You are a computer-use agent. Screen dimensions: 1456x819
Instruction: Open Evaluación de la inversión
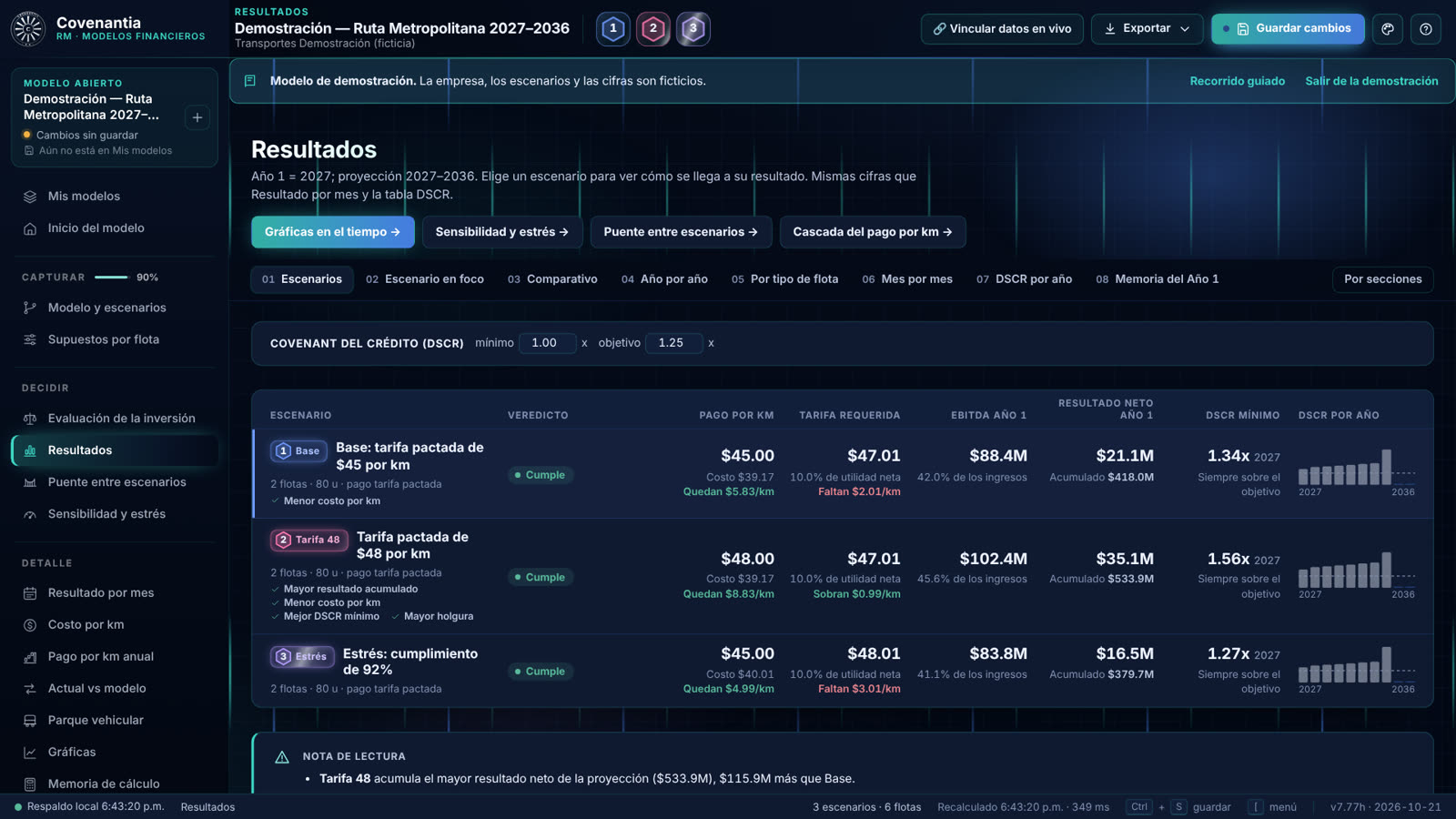[x=115, y=419]
